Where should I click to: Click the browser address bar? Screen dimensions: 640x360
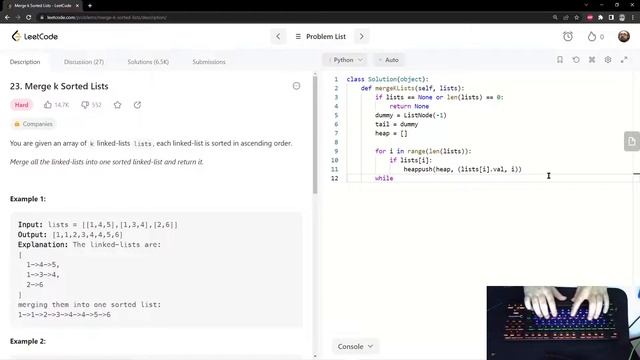click(x=294, y=18)
